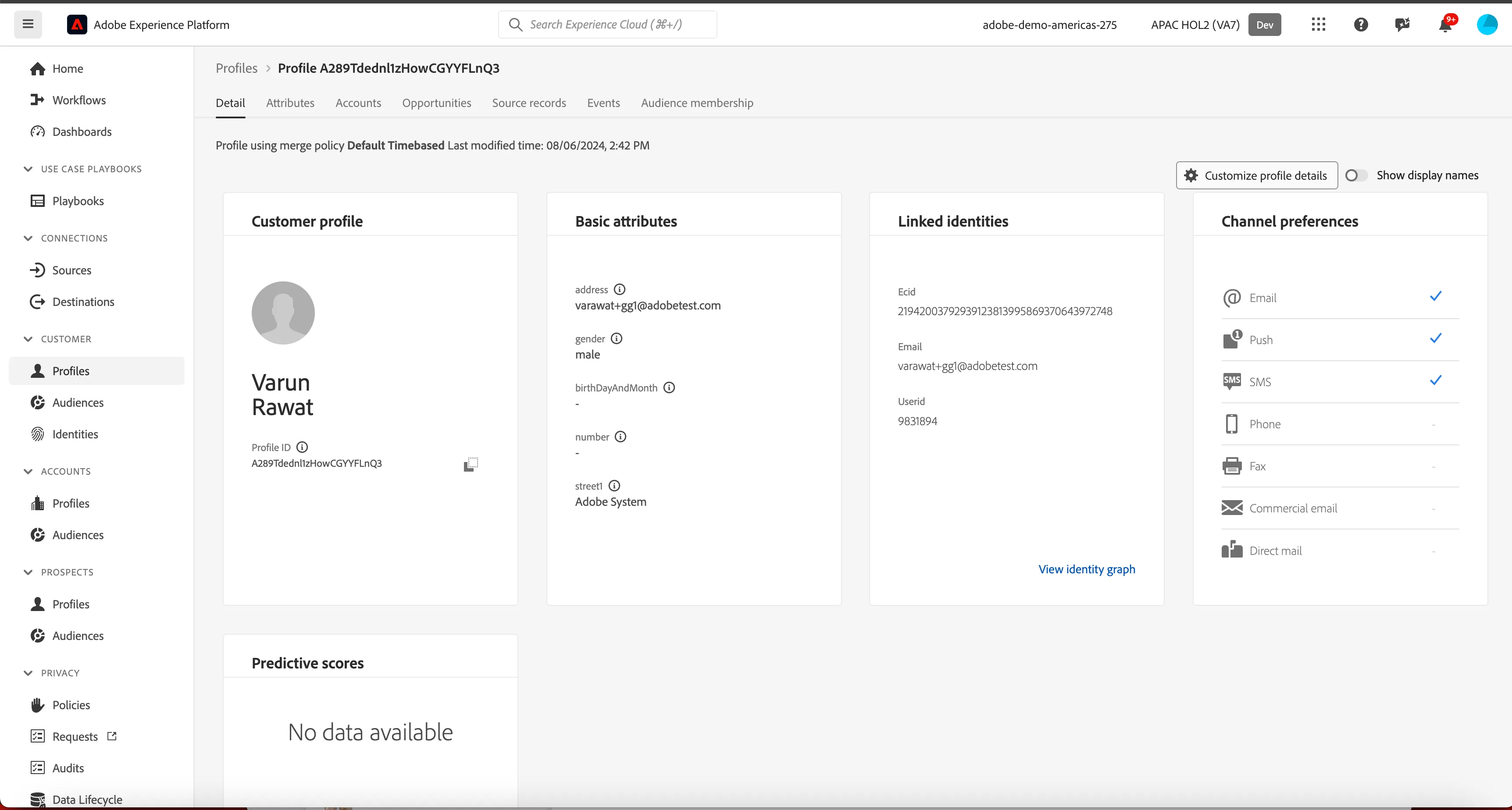The image size is (1512, 810).
Task: Open the Help question mark icon
Action: click(1361, 25)
